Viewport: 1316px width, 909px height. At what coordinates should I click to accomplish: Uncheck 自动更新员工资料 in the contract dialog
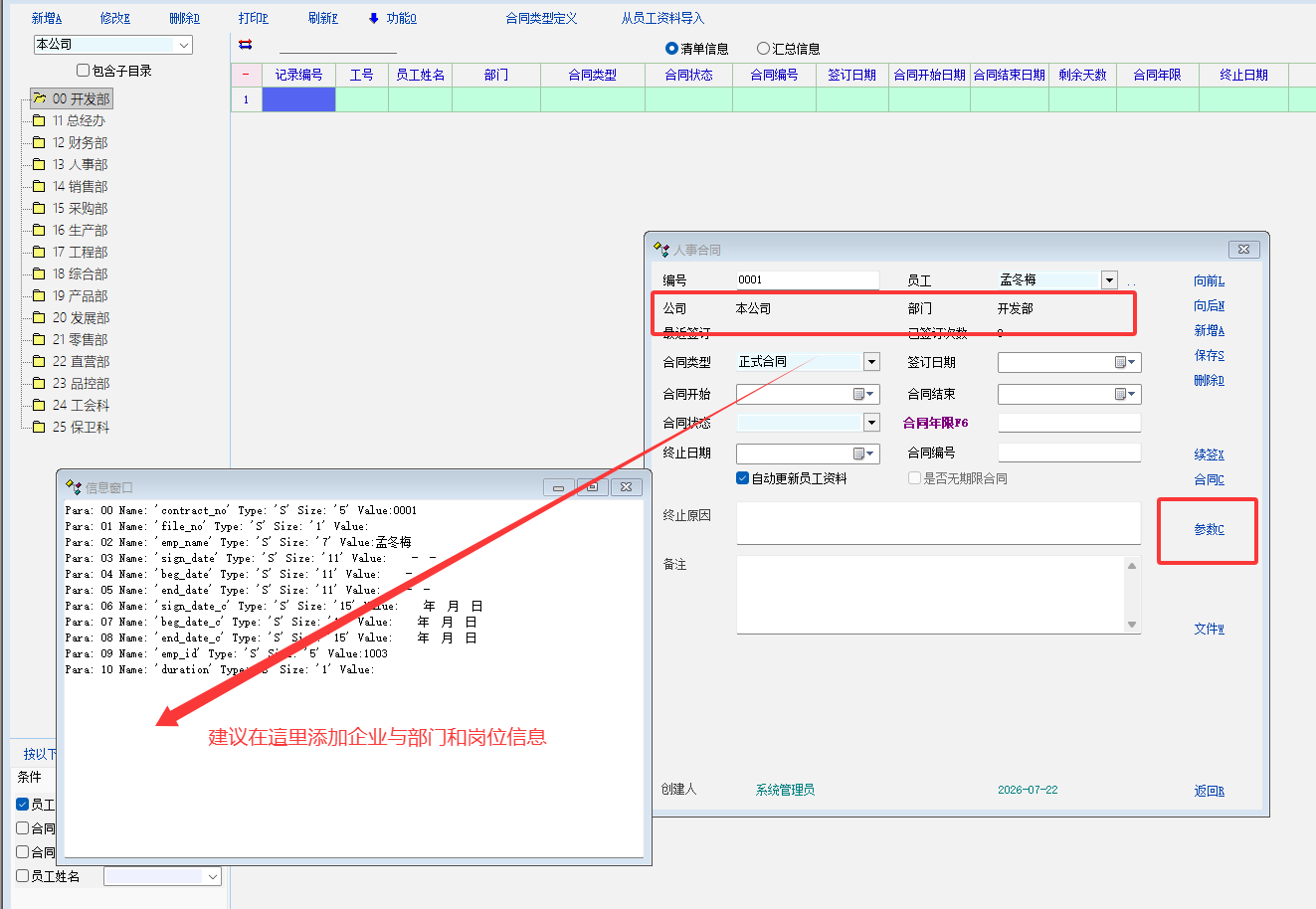pyautogui.click(x=742, y=478)
